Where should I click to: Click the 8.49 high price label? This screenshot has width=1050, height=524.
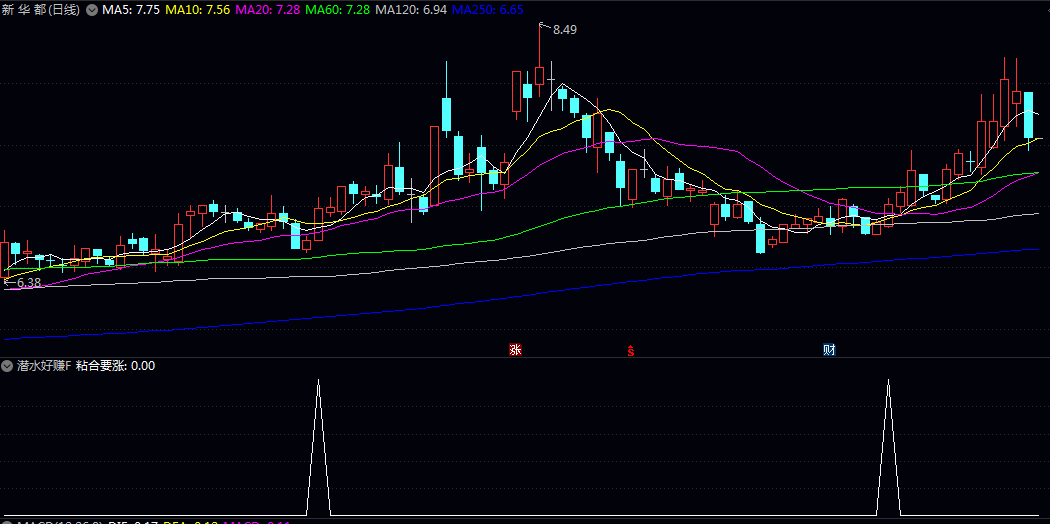click(564, 30)
